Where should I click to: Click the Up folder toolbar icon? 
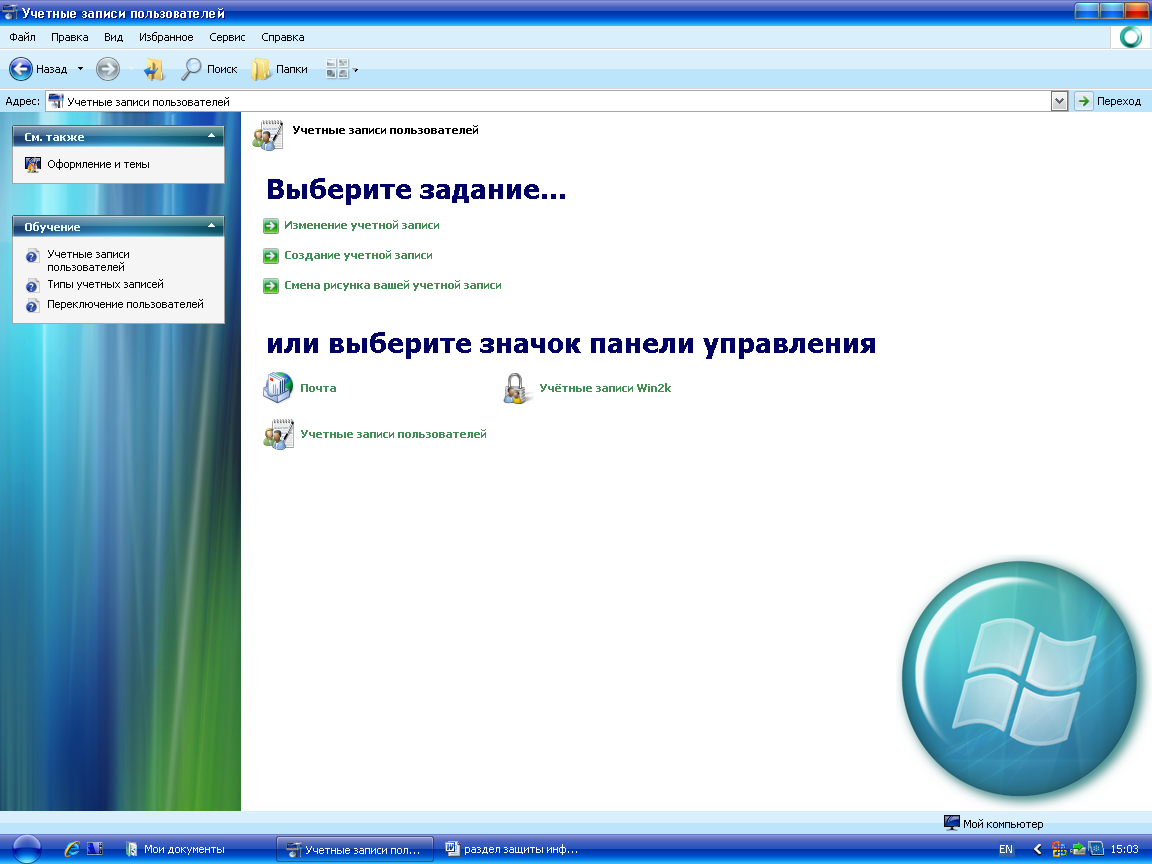click(154, 69)
